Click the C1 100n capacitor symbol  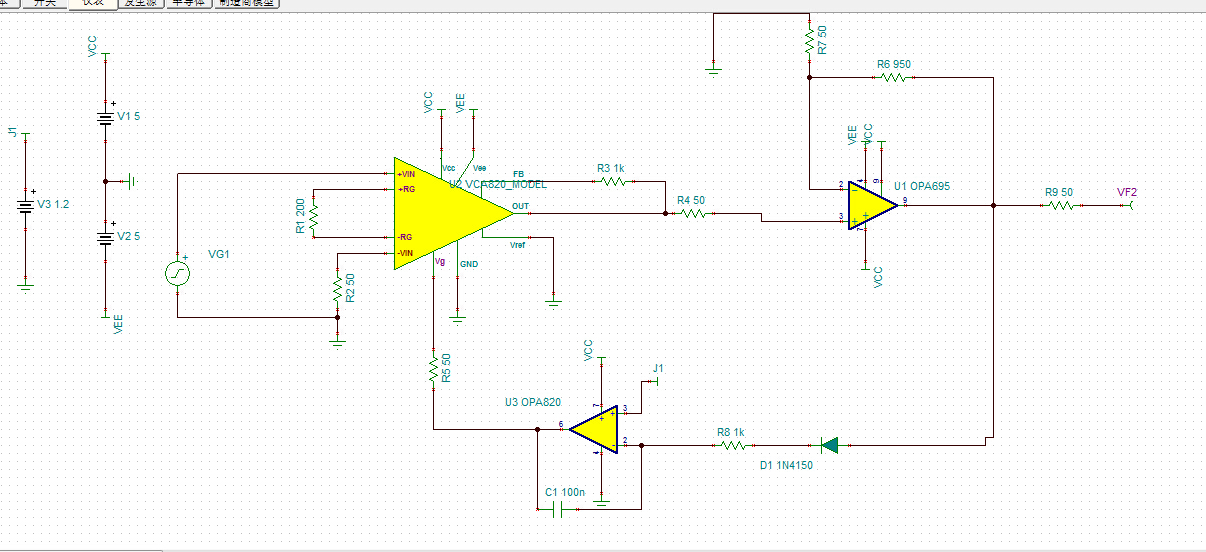(x=560, y=509)
